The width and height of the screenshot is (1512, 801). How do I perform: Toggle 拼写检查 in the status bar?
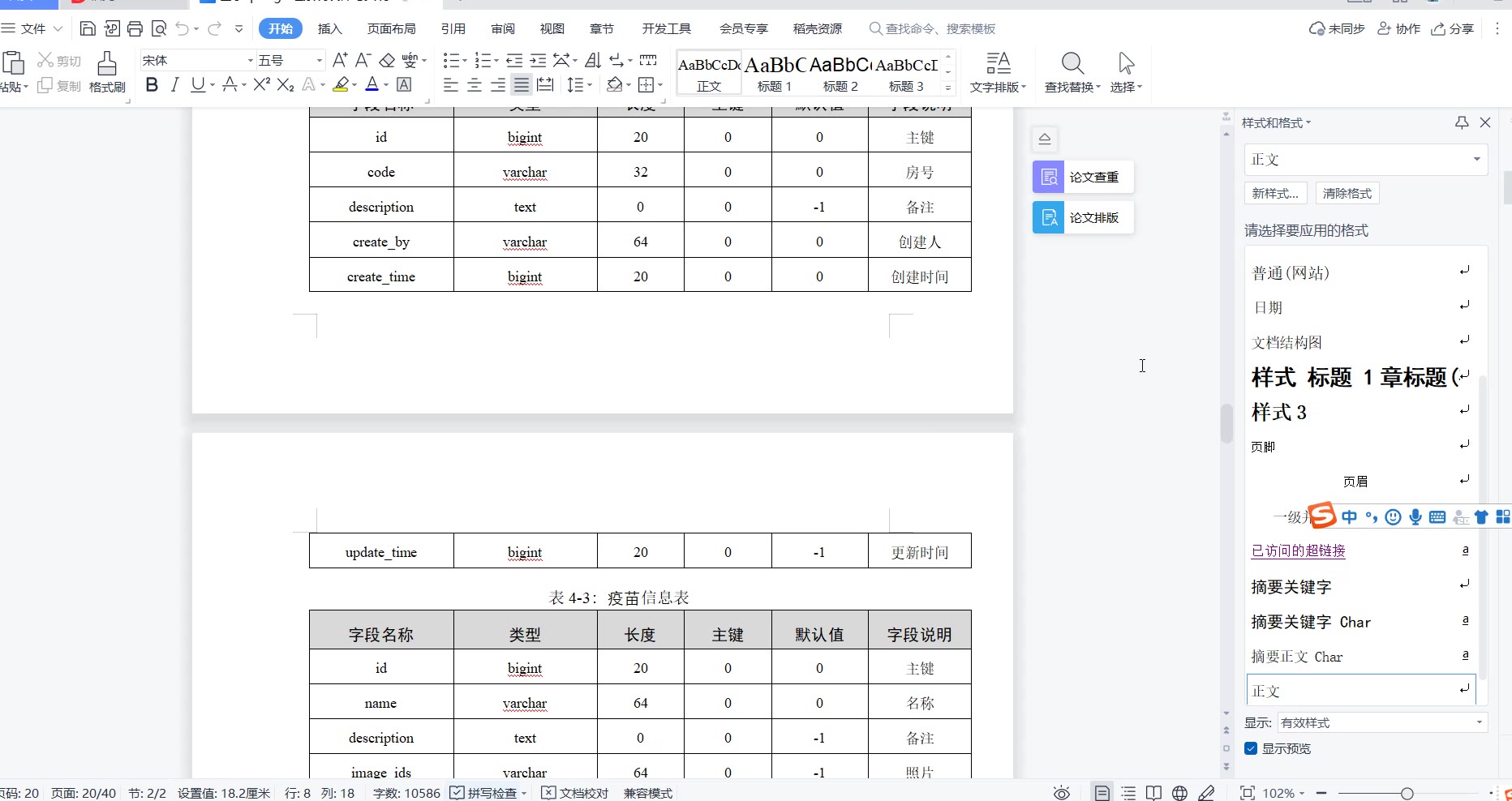click(x=485, y=793)
